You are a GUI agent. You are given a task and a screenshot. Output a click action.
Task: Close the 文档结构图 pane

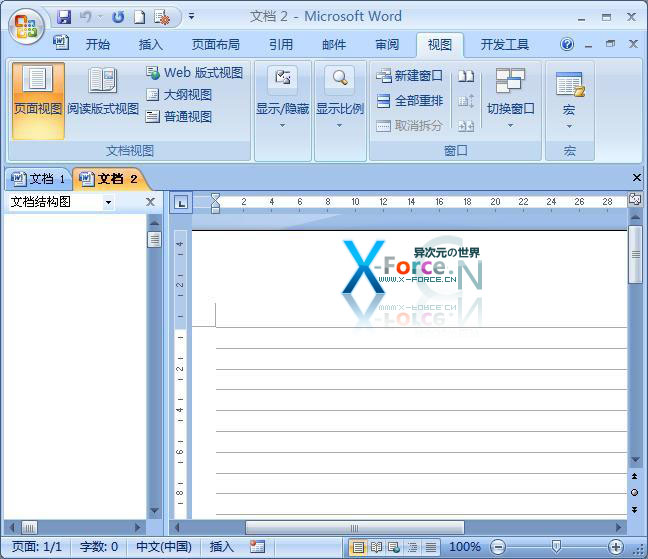[x=150, y=202]
